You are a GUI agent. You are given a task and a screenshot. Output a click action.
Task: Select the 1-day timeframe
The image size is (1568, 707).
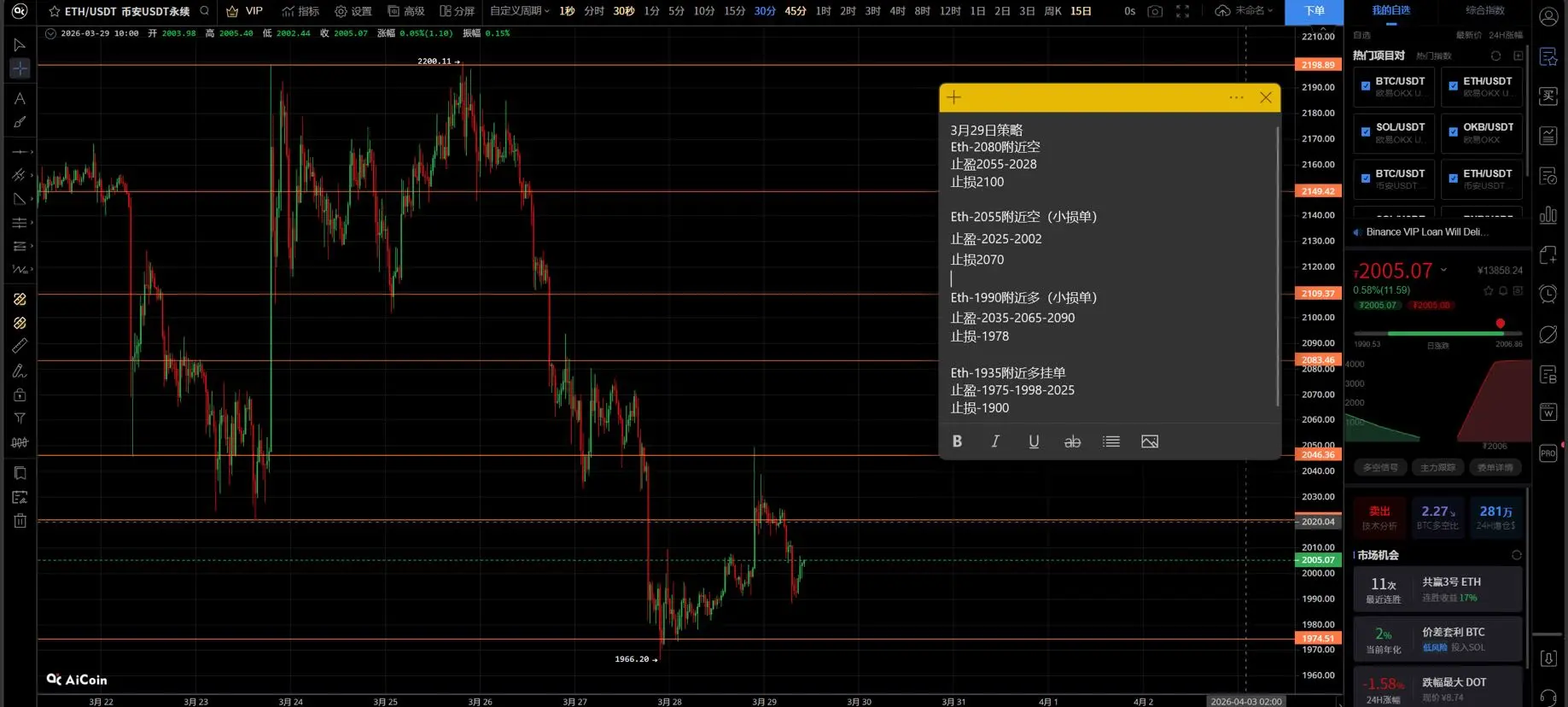pos(977,11)
